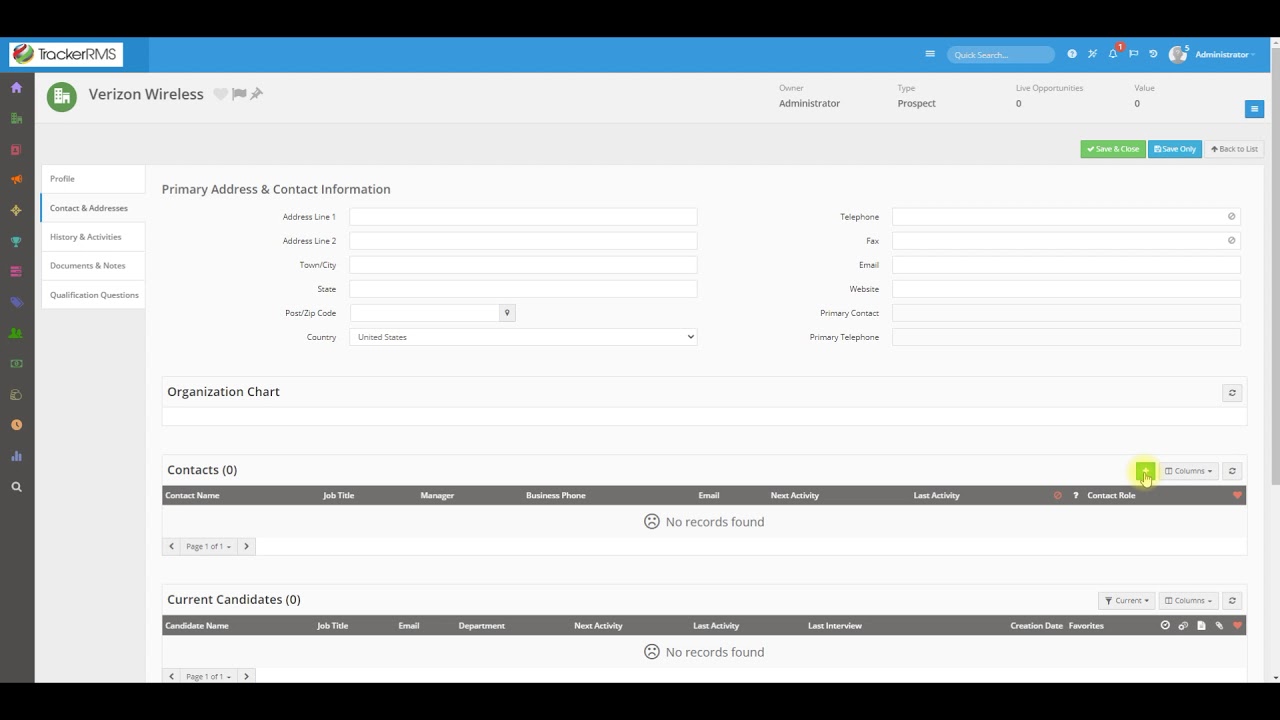1280x720 pixels.
Task: Open the Administrator user dropdown
Action: pyautogui.click(x=1224, y=54)
